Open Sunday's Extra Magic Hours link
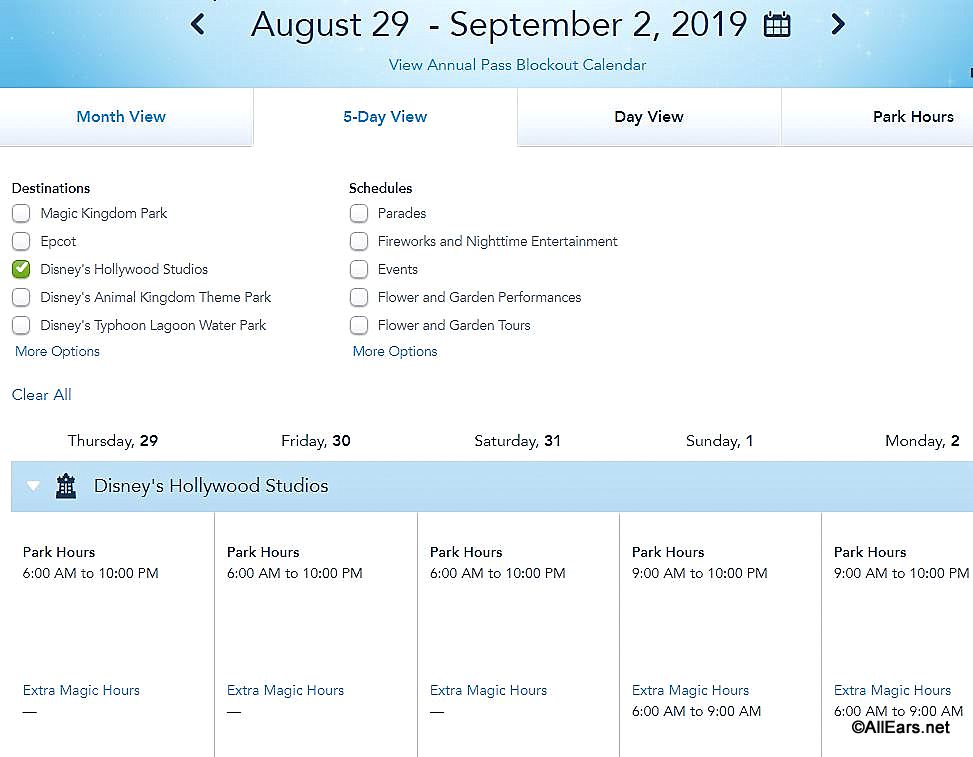 [691, 690]
